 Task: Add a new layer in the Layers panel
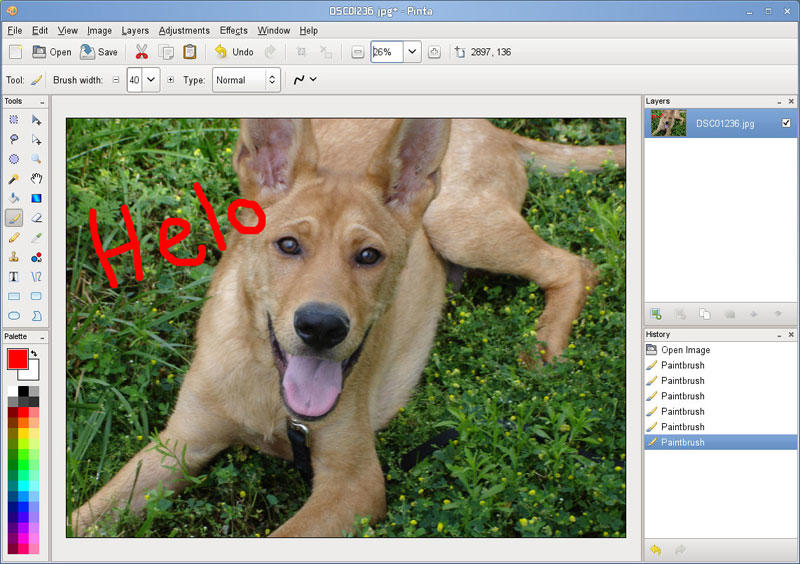[656, 314]
